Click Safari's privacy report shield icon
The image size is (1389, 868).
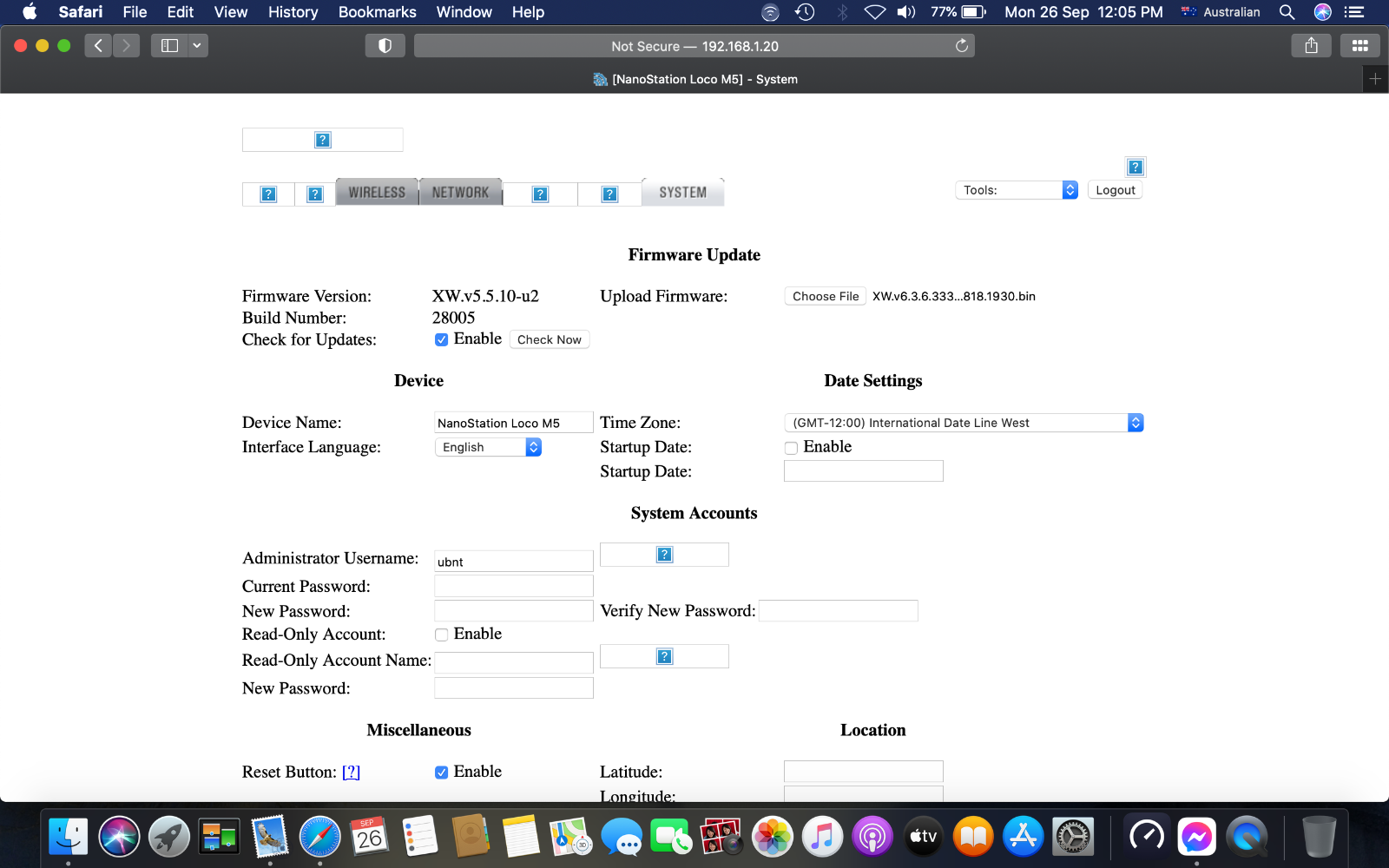[x=385, y=46]
